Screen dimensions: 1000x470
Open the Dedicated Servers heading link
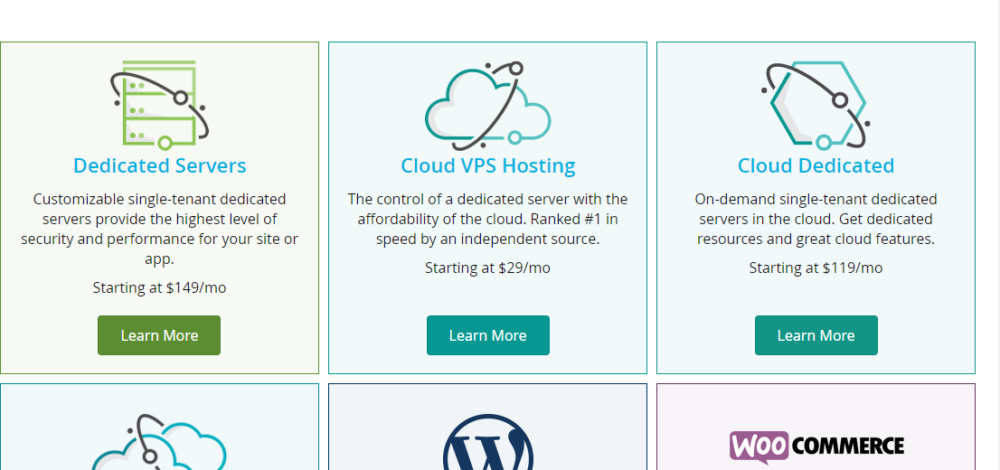[x=159, y=165]
